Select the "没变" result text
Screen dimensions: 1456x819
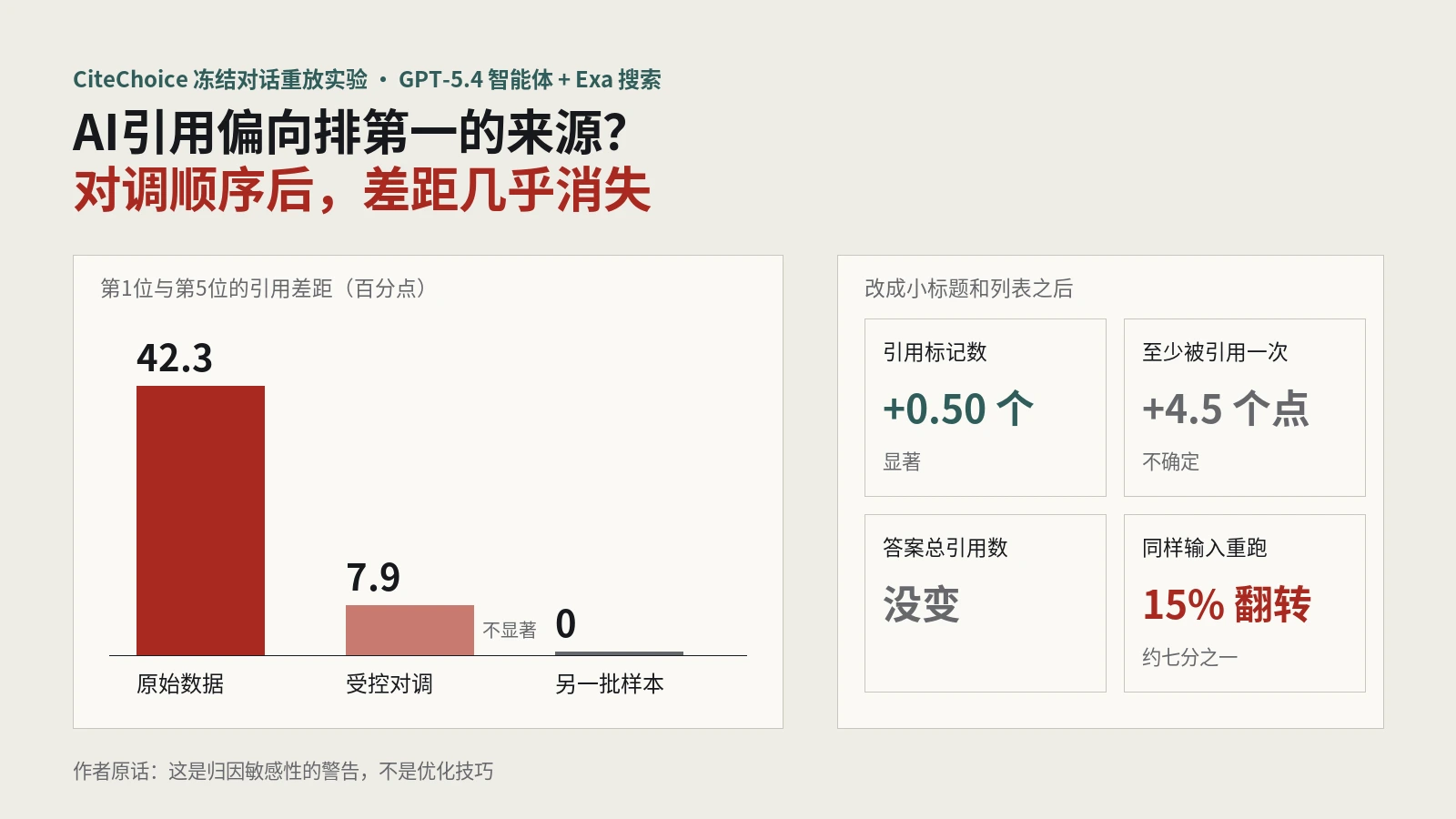pos(921,604)
